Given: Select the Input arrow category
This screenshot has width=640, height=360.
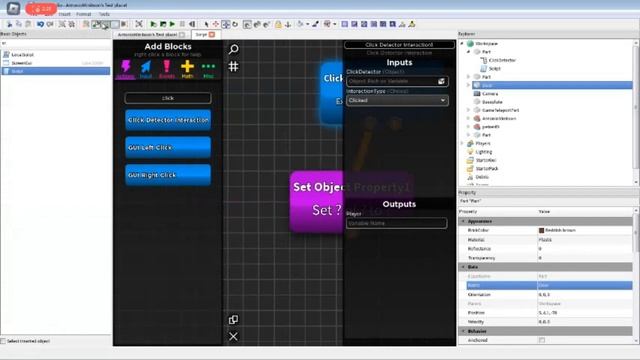Looking at the screenshot, I should pyautogui.click(x=146, y=69).
